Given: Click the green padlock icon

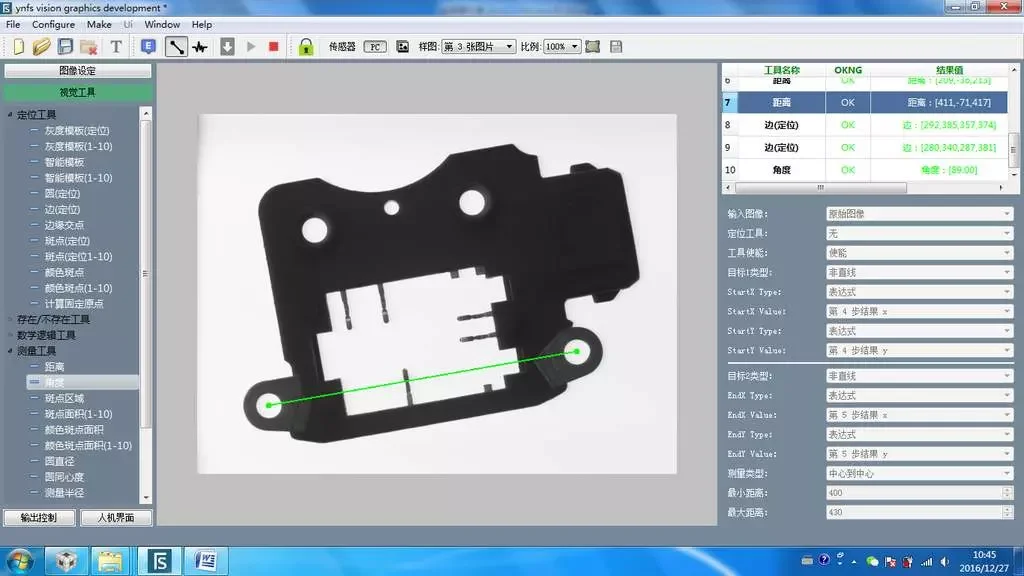Looking at the screenshot, I should [x=306, y=46].
